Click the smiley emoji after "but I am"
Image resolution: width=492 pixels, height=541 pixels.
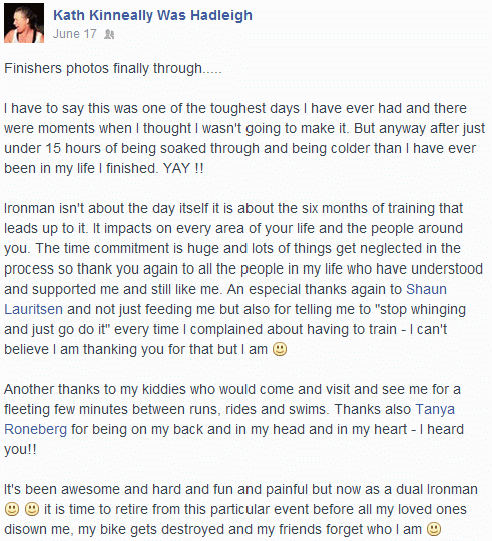[280, 349]
